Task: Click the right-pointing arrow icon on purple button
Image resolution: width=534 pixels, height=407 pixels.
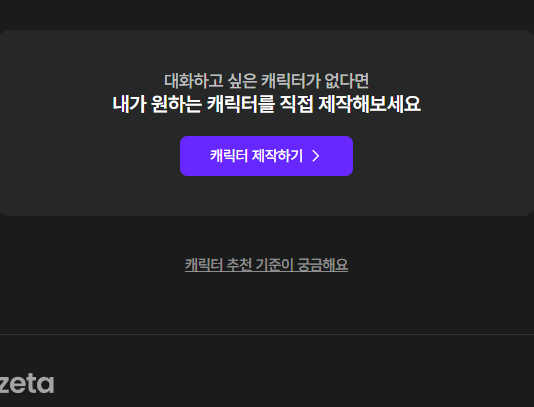Action: pos(316,156)
